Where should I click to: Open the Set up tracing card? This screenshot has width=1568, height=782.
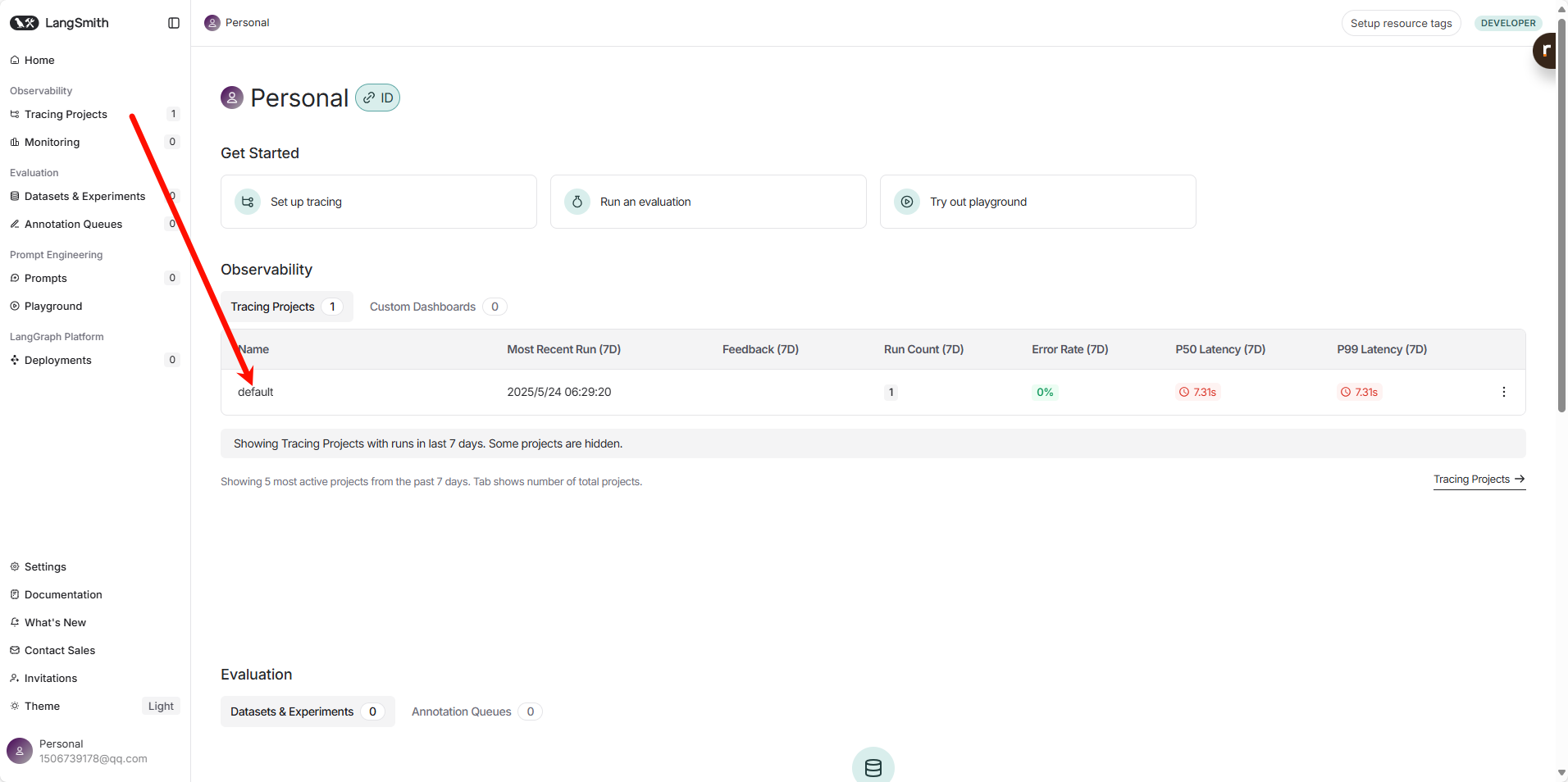pyautogui.click(x=379, y=202)
